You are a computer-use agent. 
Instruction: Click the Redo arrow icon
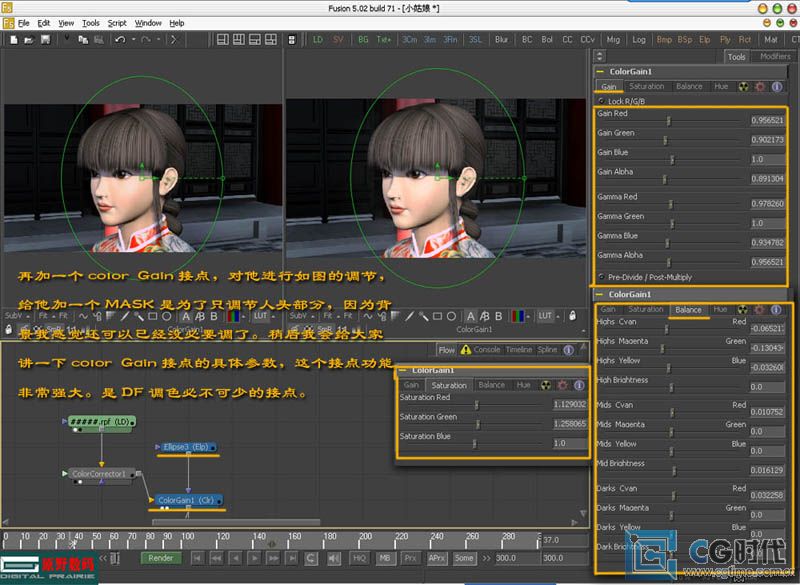coord(146,40)
